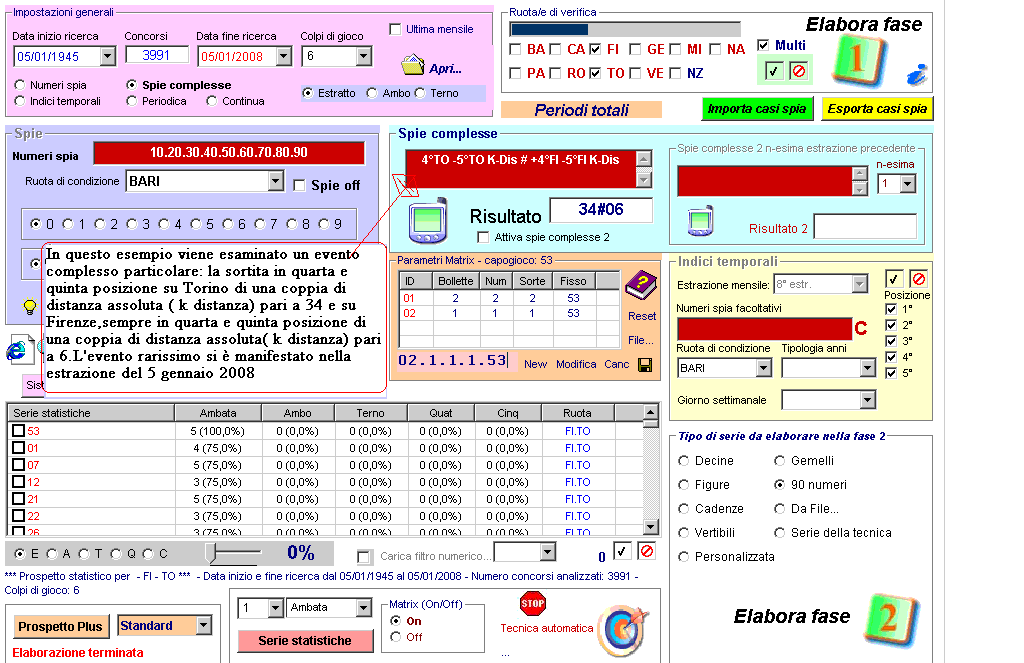Click the Canc link in Matrix panel

616,364
